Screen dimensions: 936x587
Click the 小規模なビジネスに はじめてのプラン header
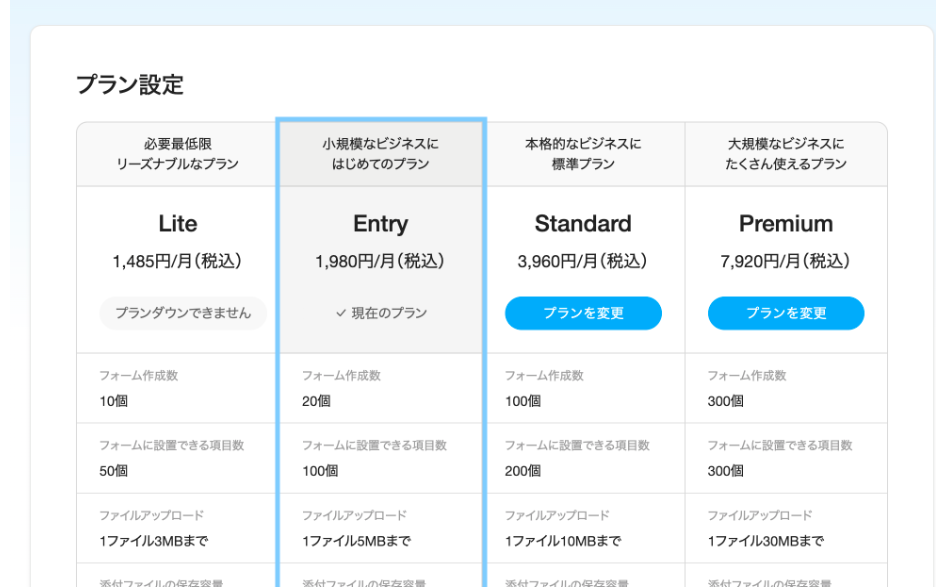pos(380,153)
